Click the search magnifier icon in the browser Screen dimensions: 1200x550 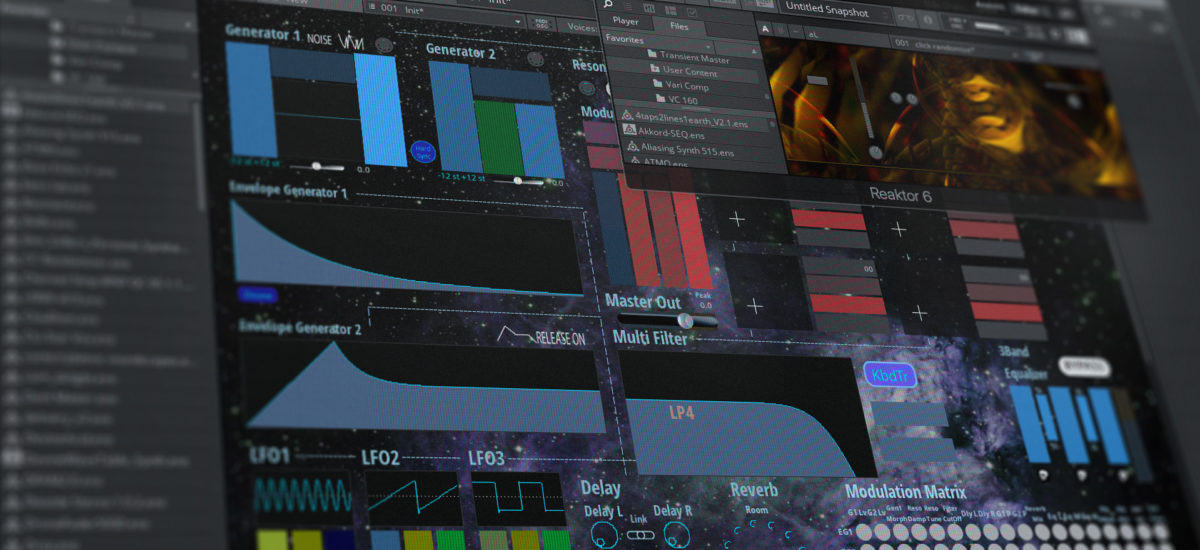tap(608, 4)
